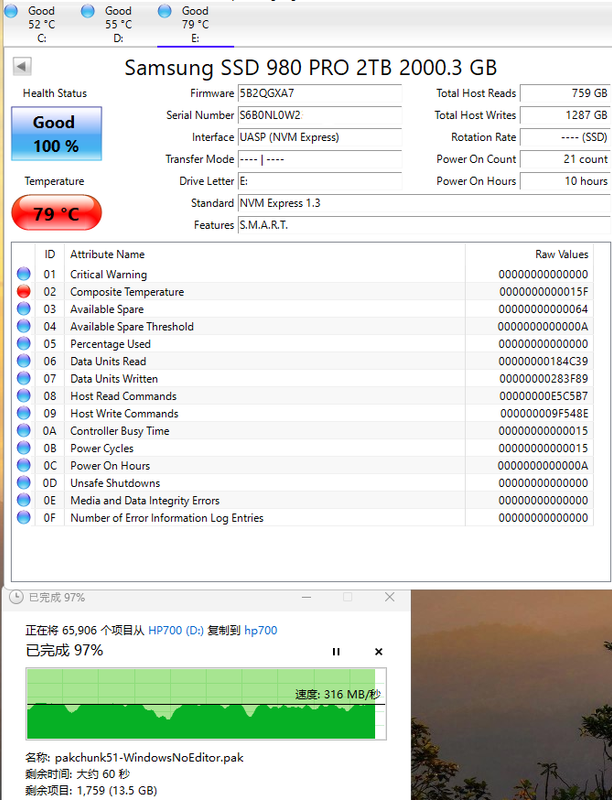The height and width of the screenshot is (800, 612).
Task: Click the status icon for Data Units Read
Action: 23,361
